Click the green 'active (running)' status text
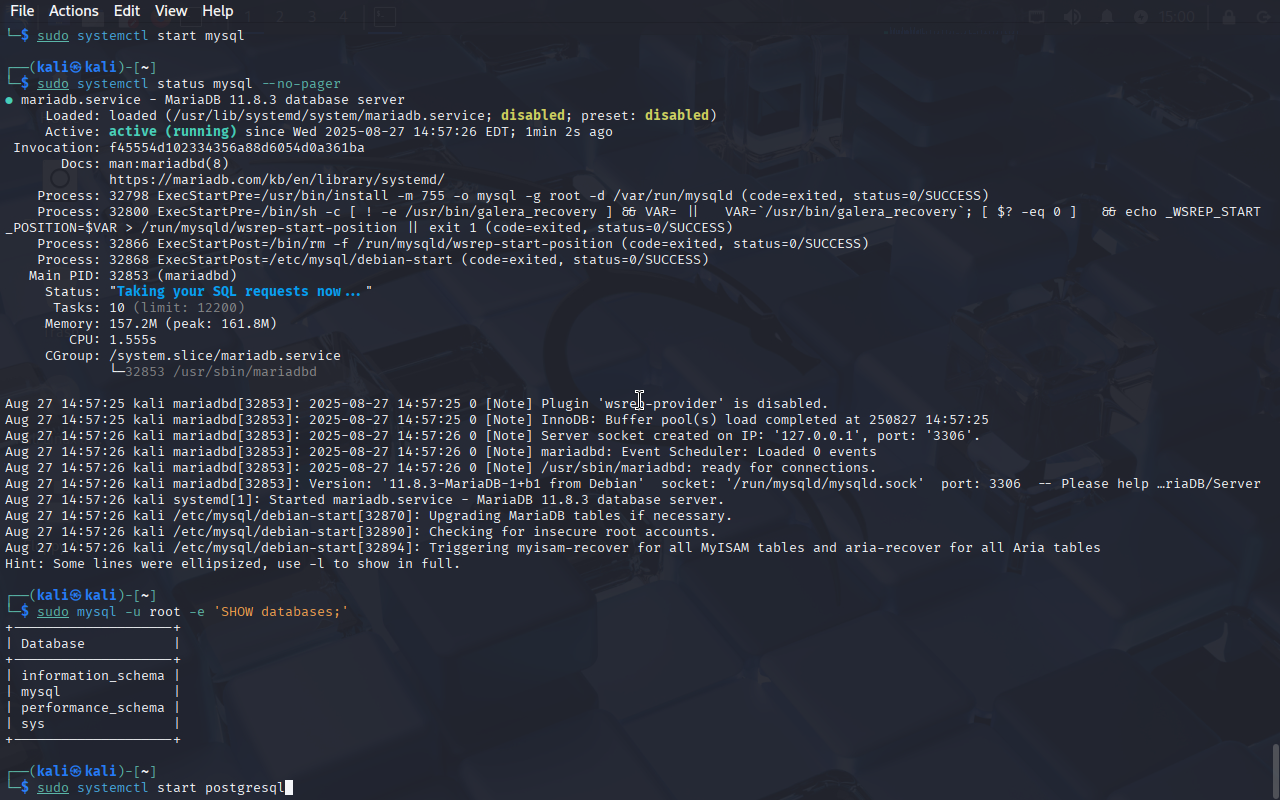The image size is (1280, 800). 173,132
